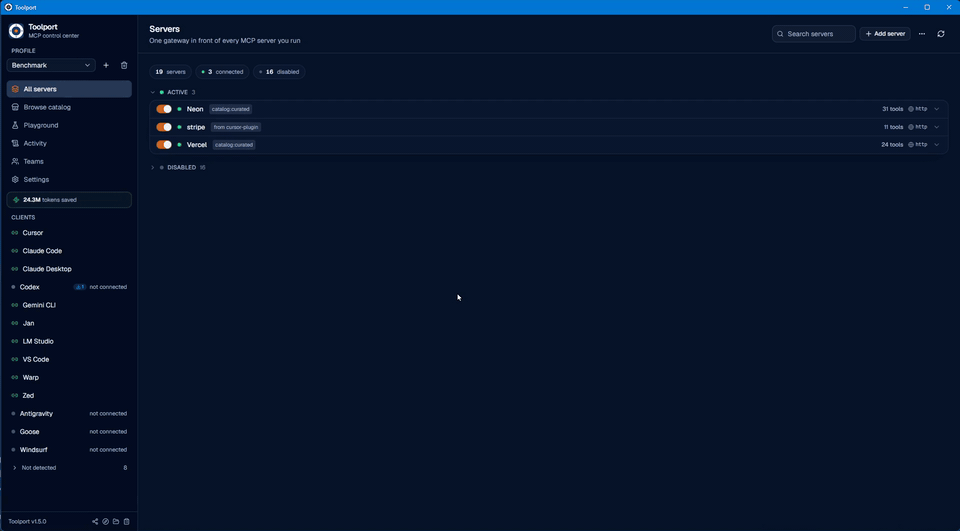Click the 19 servers filter pill
This screenshot has width=960, height=531.
[170, 72]
